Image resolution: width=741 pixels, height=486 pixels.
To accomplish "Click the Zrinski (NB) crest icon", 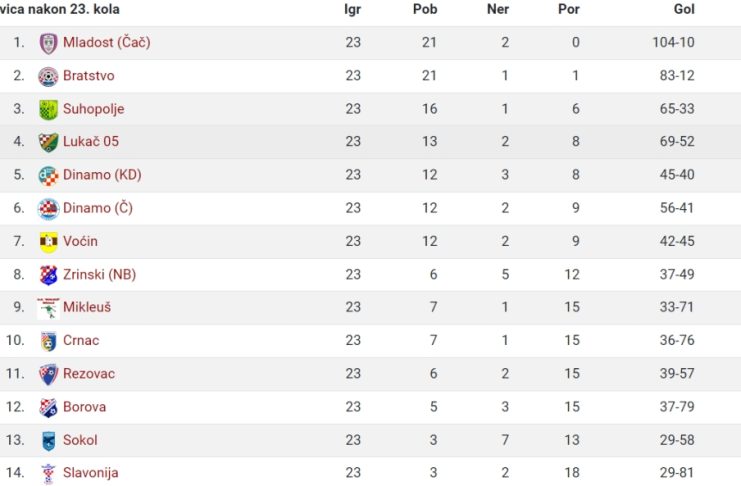I will click(48, 275).
